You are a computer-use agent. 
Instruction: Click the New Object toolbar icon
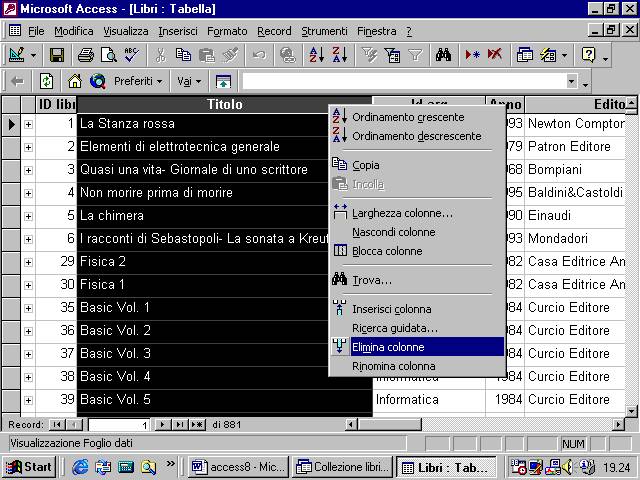pos(548,55)
